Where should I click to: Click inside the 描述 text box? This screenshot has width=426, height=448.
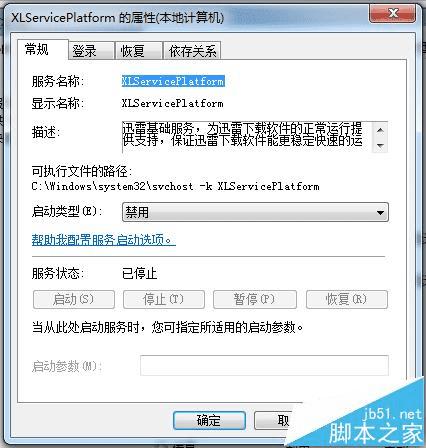(x=247, y=137)
